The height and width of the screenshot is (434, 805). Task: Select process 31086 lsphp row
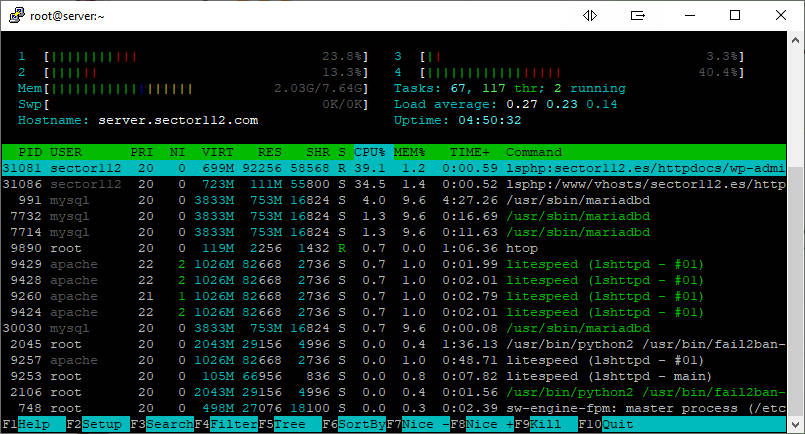394,184
